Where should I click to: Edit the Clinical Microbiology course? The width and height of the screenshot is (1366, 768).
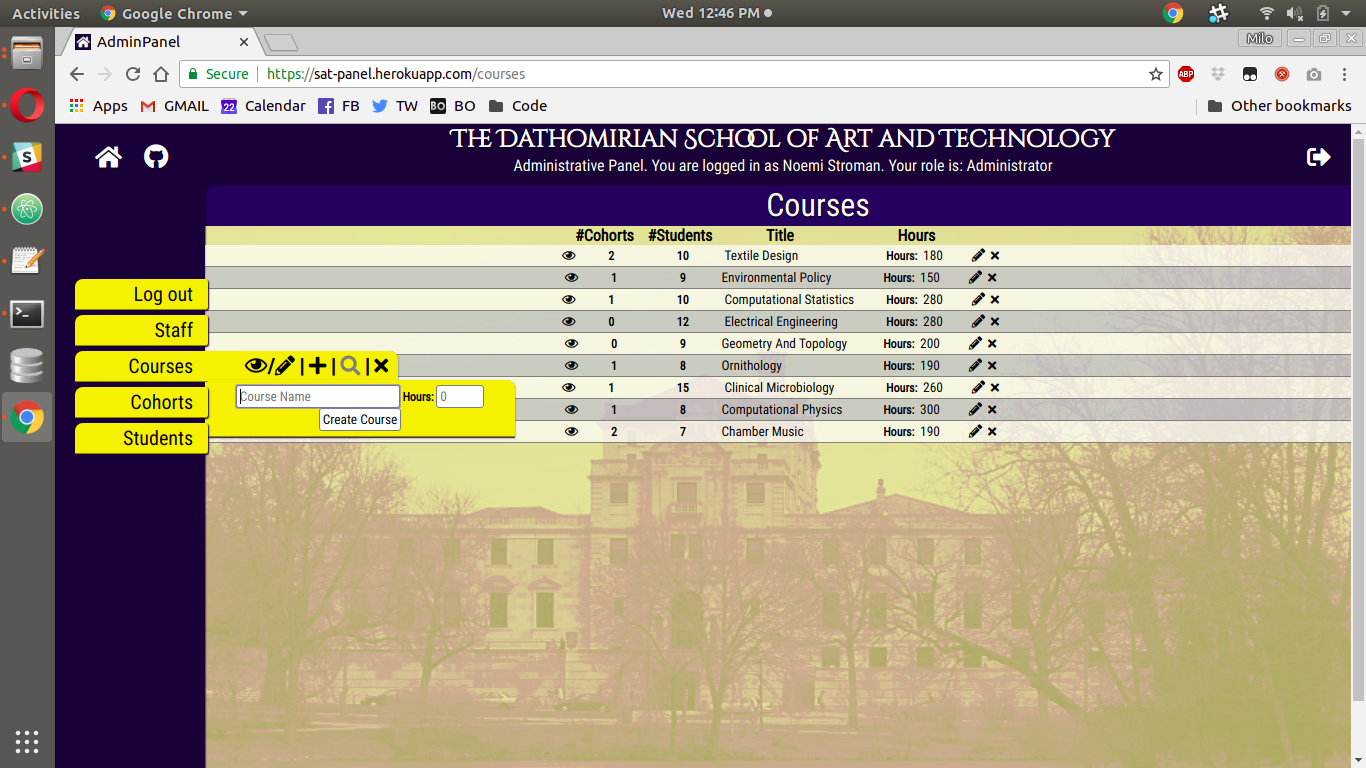pos(978,388)
